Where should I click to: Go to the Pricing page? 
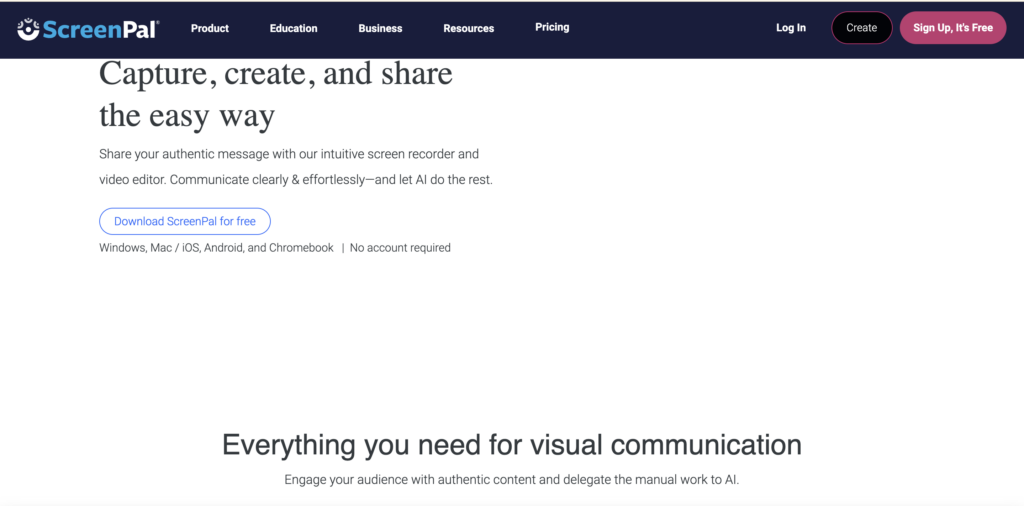click(552, 27)
